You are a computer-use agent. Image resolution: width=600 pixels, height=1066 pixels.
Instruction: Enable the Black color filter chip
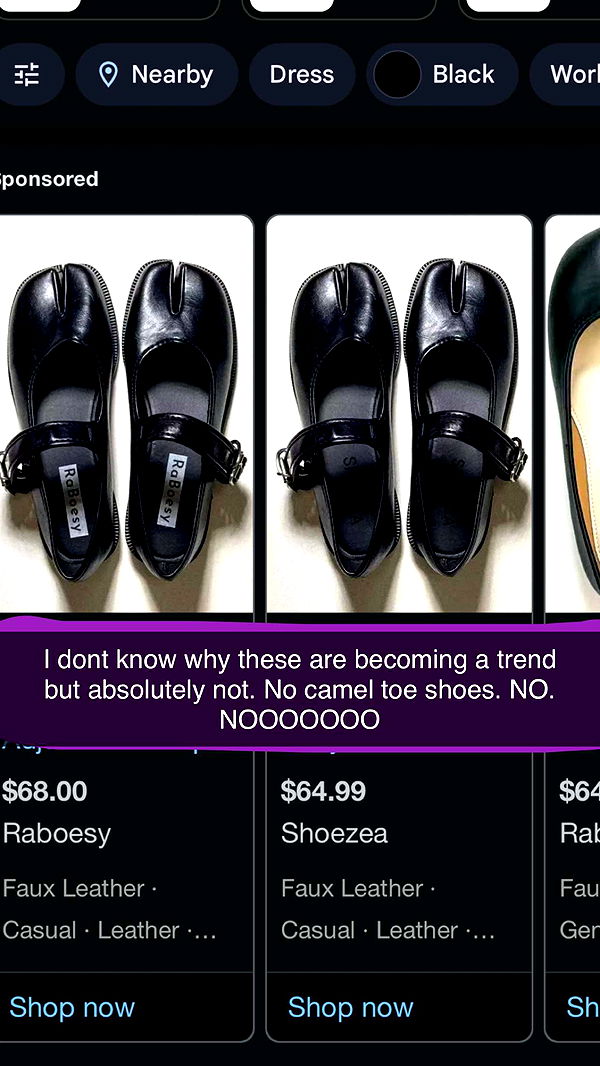coord(442,75)
